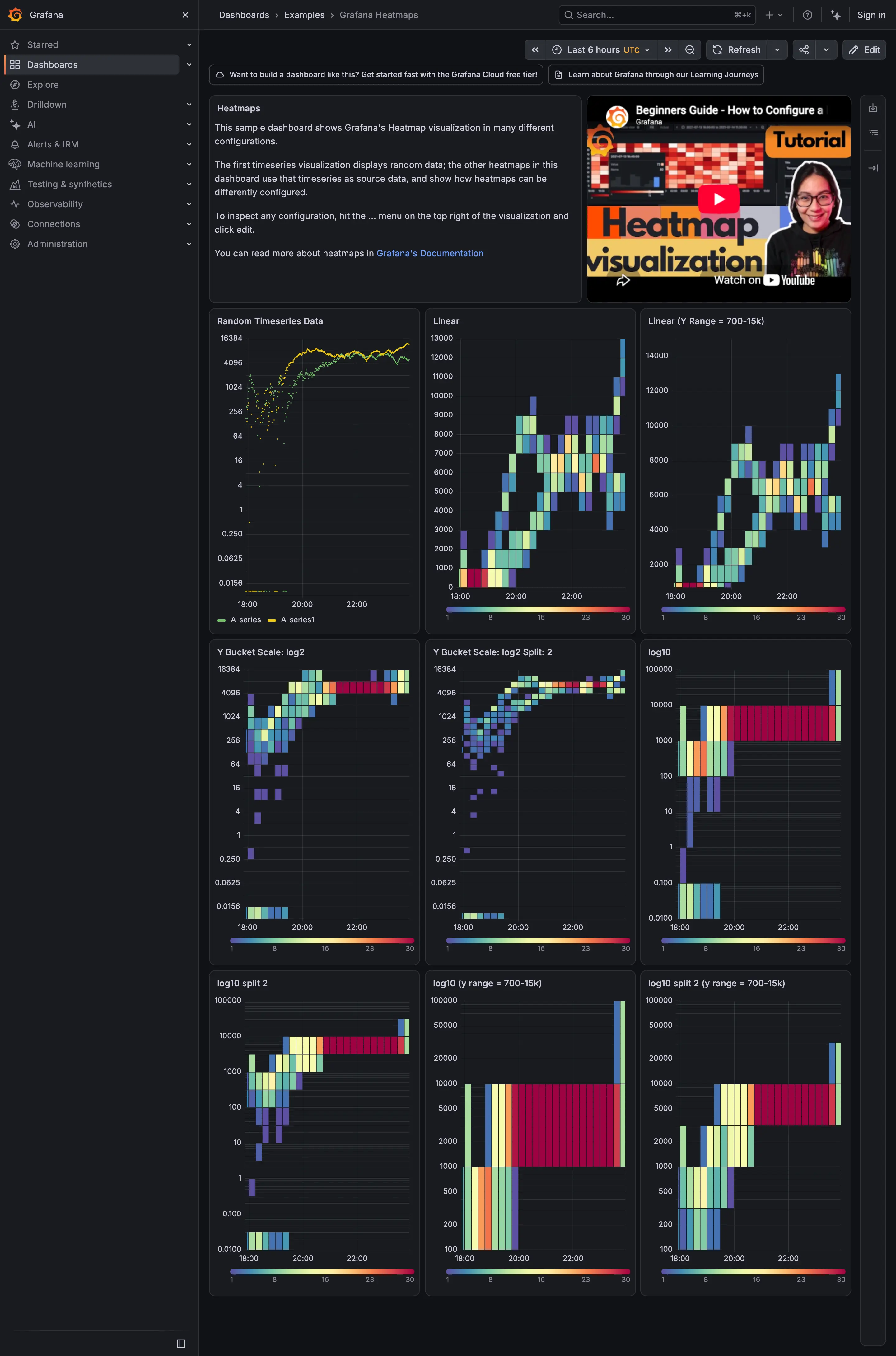Open Grafana's Documentation link
Screen dimensions: 896x1356
(x=430, y=253)
